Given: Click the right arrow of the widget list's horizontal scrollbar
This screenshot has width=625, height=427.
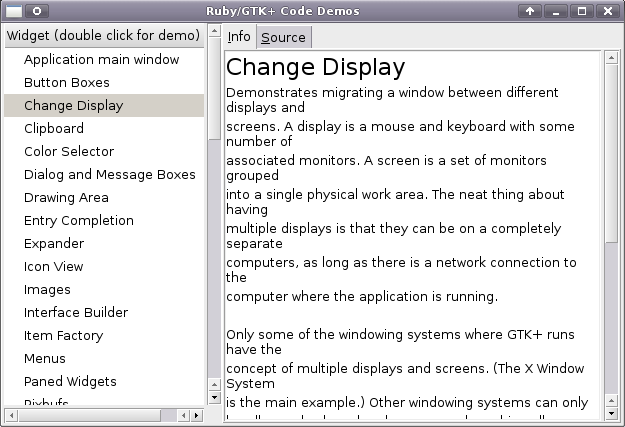Looking at the screenshot, I should tap(196, 415).
